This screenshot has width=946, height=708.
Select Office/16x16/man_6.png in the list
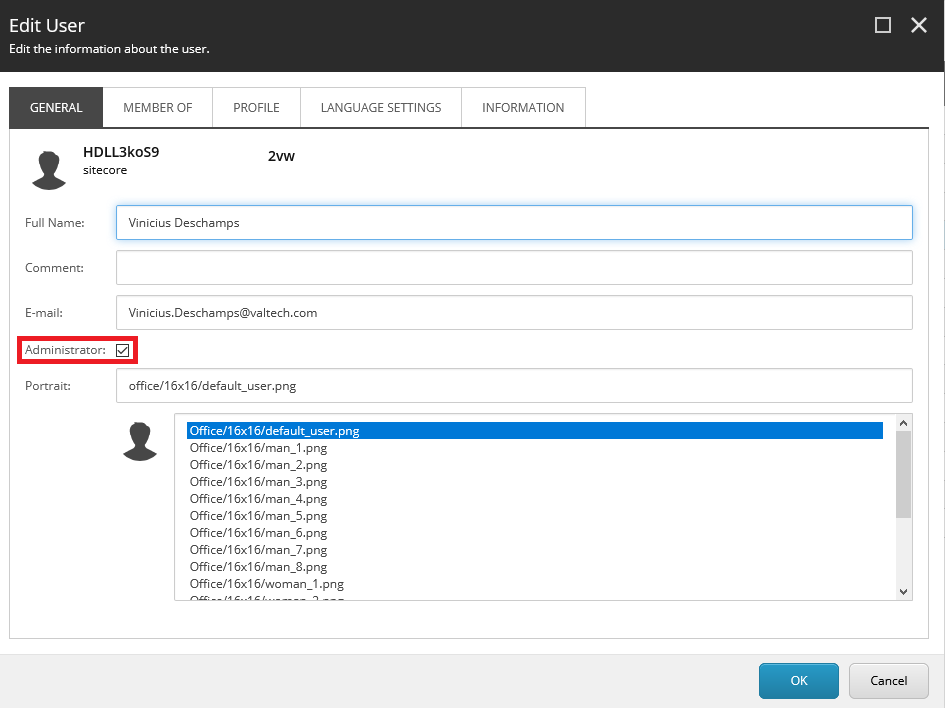point(535,533)
